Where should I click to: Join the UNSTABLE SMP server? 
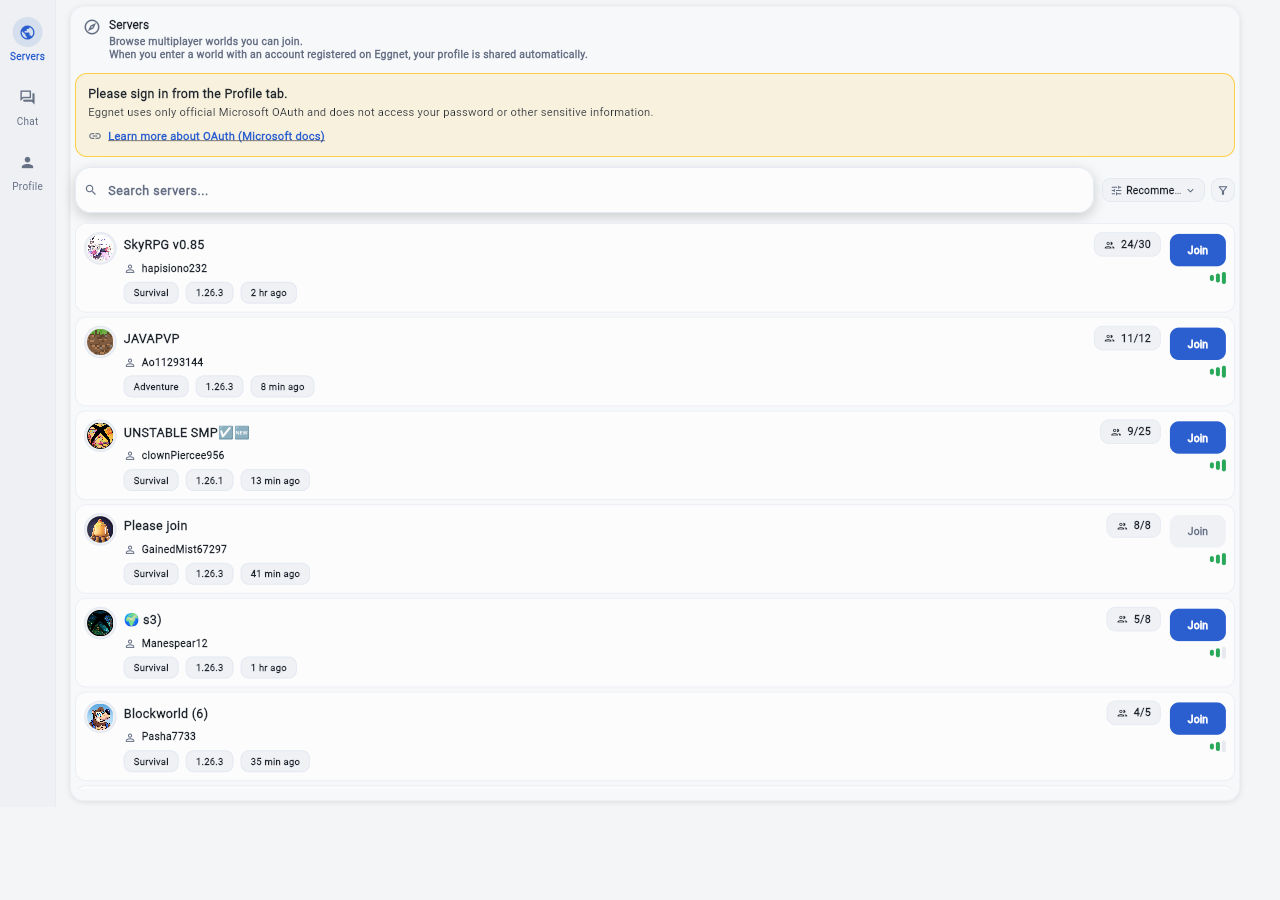[1197, 438]
